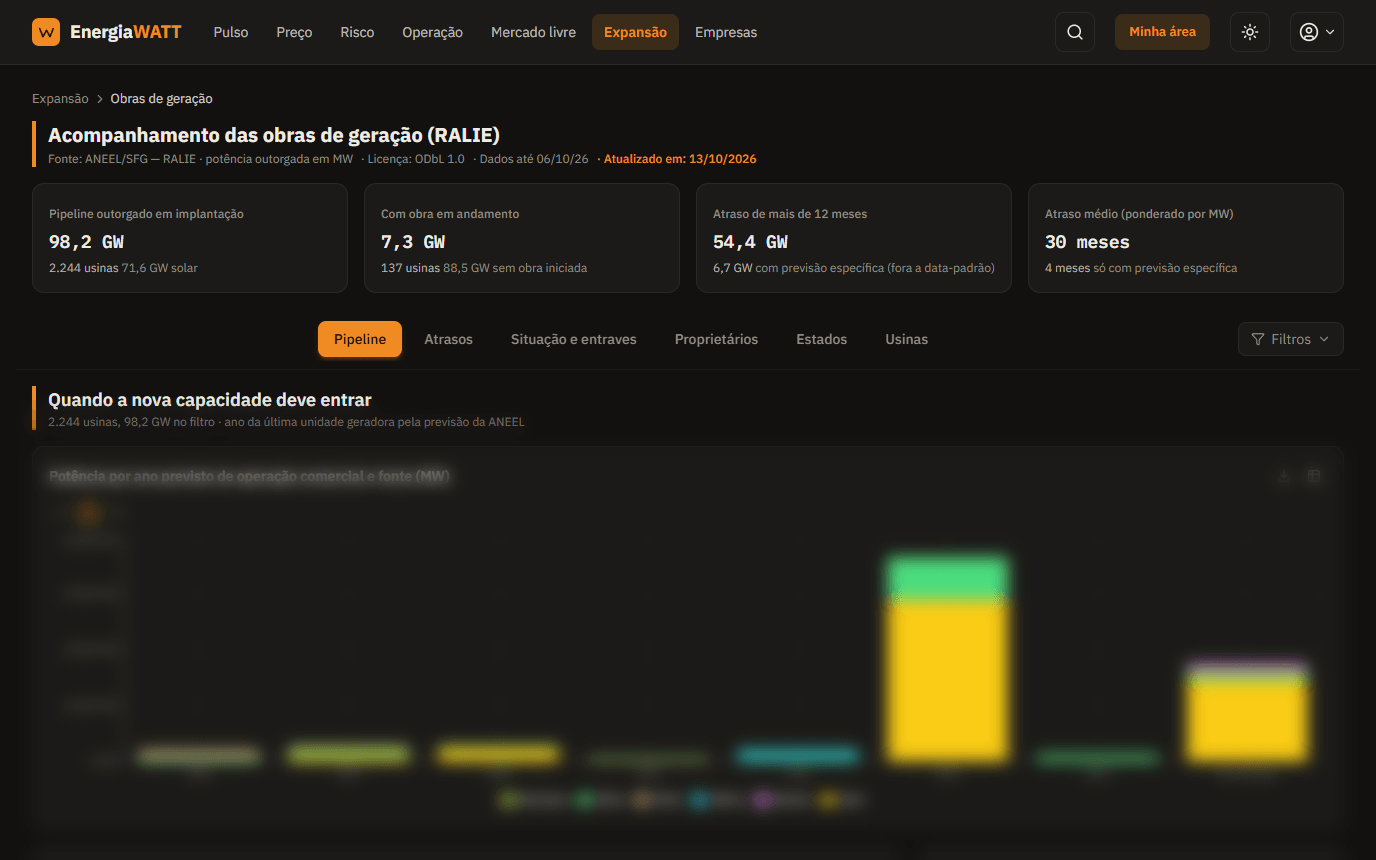Switch to the Atrasos tab
Screen dimensions: 1376x860
[448, 339]
